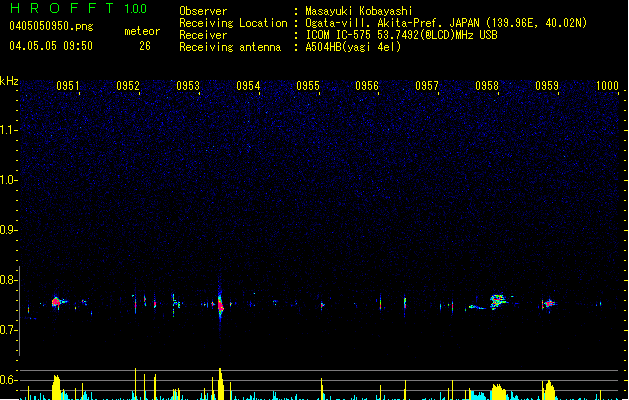Click the 0.6 kHz axis label
The width and height of the screenshot is (629, 400).
[x=8, y=380]
